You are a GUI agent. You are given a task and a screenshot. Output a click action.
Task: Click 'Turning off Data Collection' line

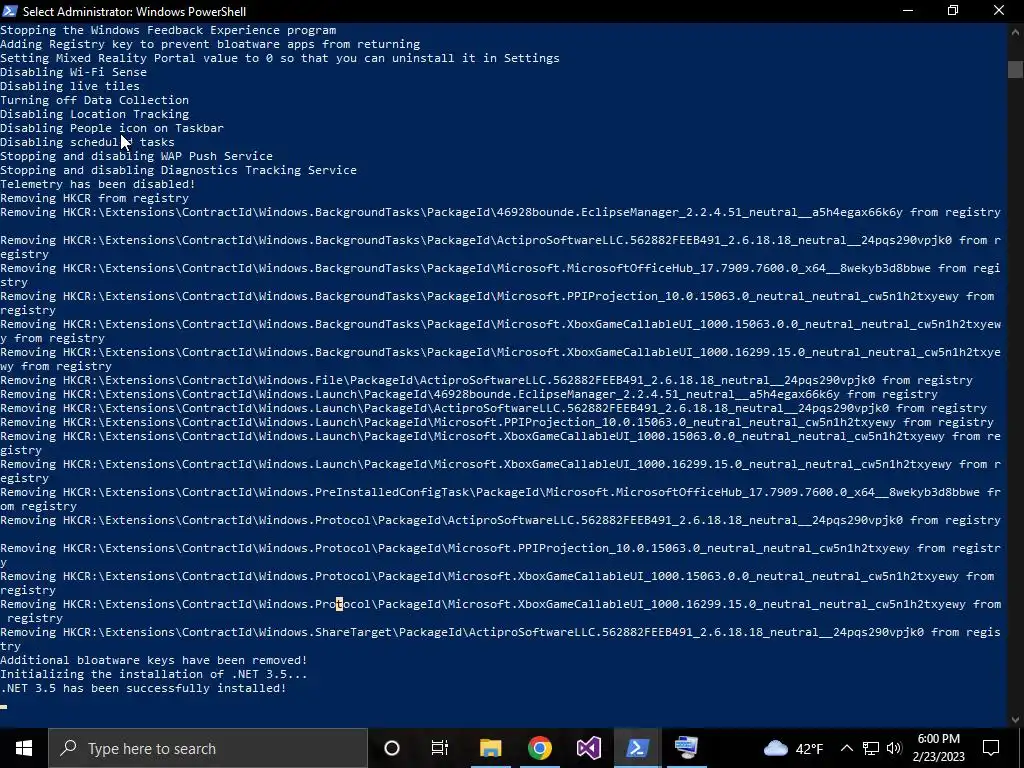point(95,100)
